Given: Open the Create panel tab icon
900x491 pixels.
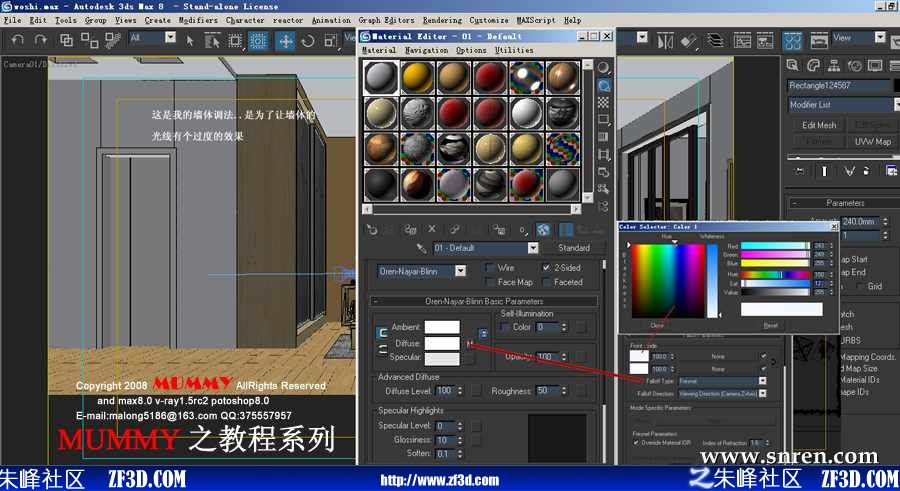Looking at the screenshot, I should click(x=793, y=65).
